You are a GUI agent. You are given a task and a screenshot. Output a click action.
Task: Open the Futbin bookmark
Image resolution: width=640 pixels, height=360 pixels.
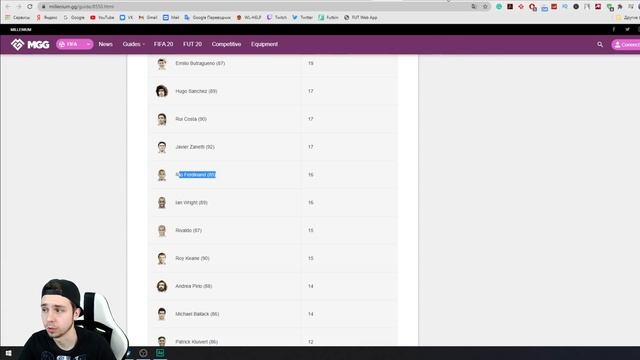pos(329,18)
